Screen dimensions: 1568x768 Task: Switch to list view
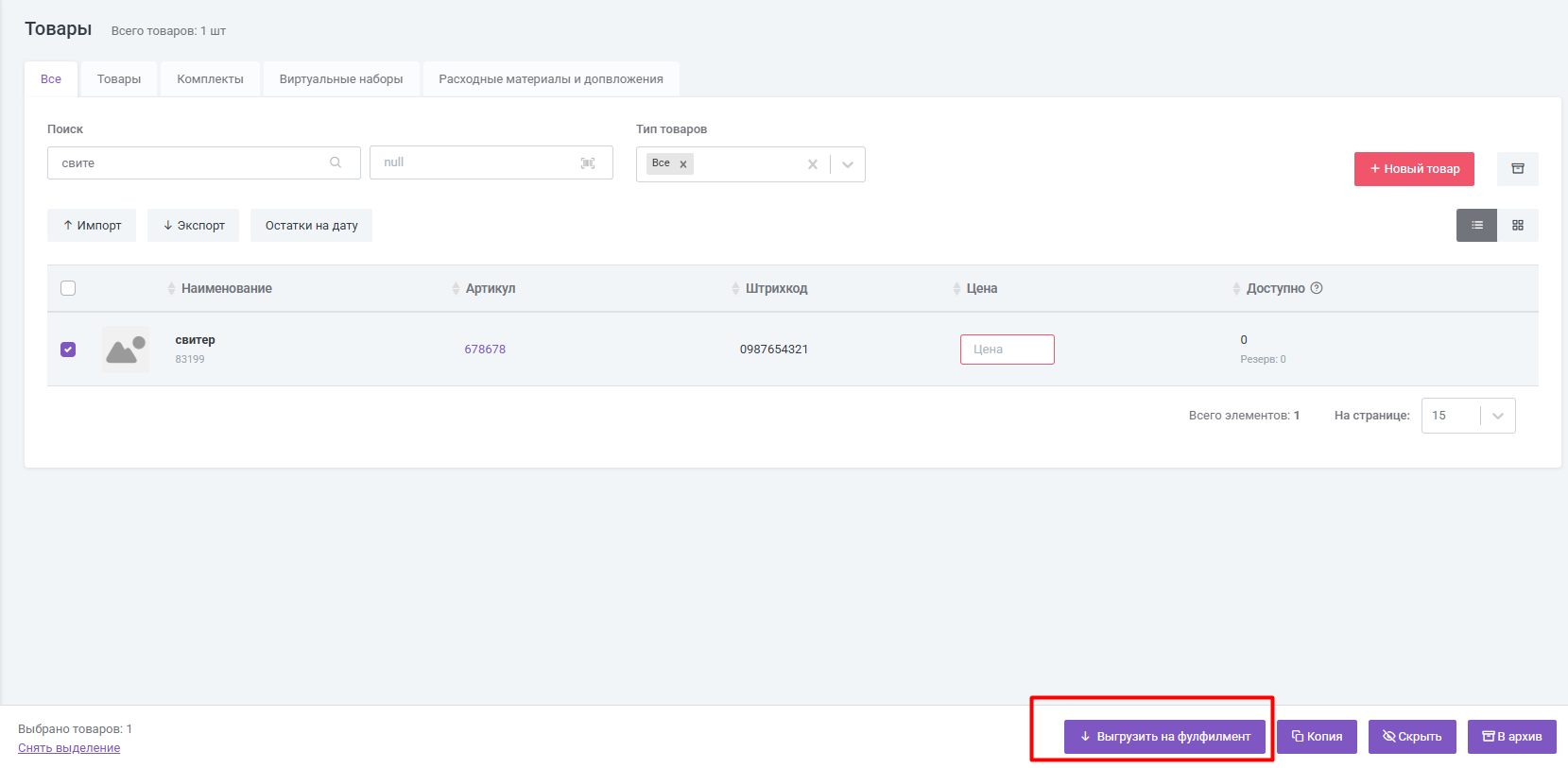click(x=1477, y=225)
